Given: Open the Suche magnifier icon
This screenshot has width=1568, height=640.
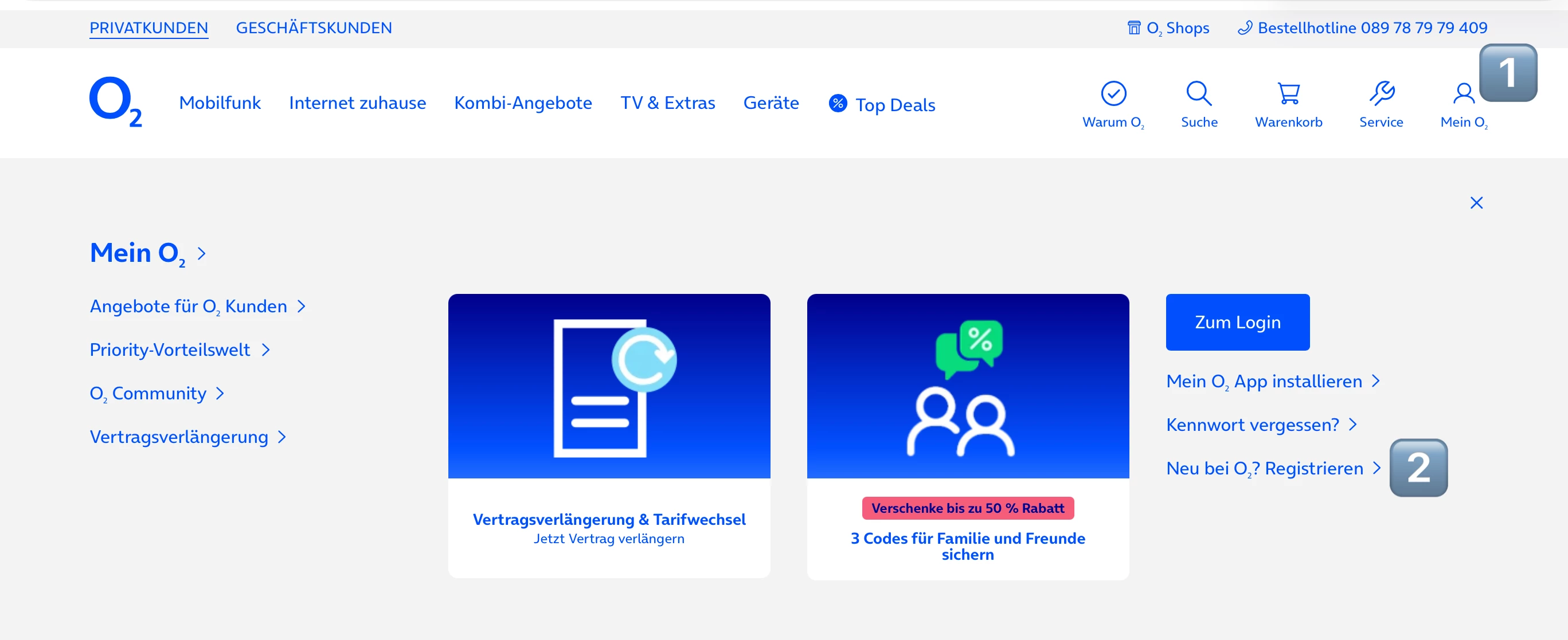Looking at the screenshot, I should (1199, 94).
